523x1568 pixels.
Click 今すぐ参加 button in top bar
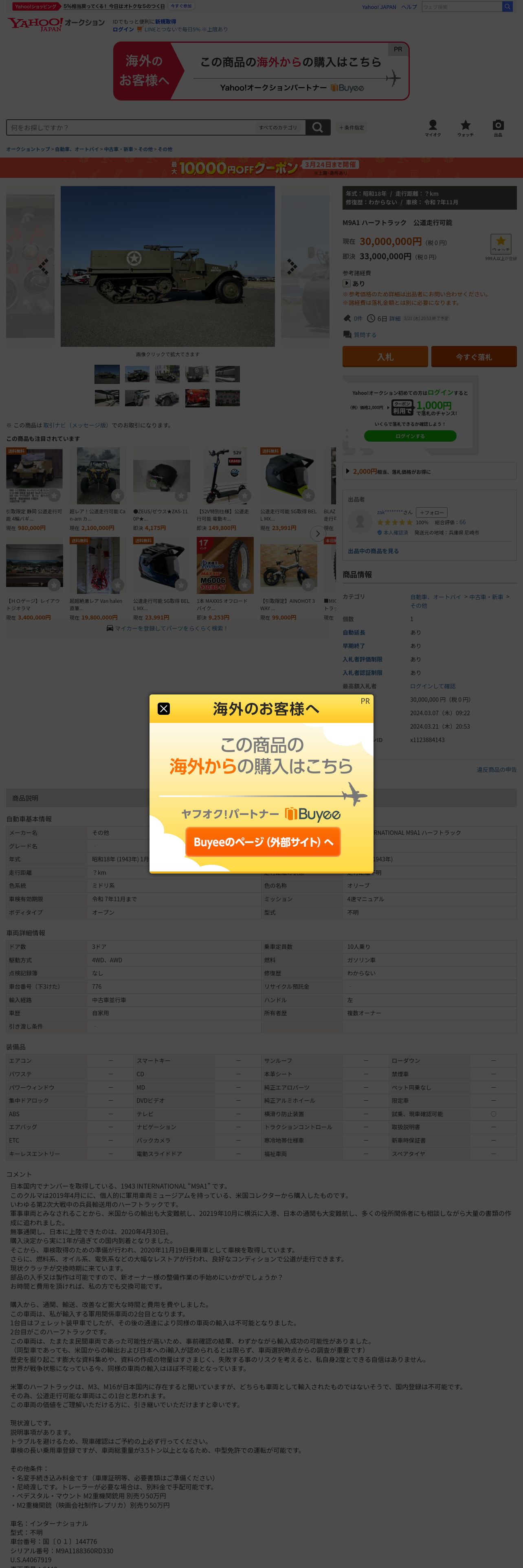click(x=181, y=6)
